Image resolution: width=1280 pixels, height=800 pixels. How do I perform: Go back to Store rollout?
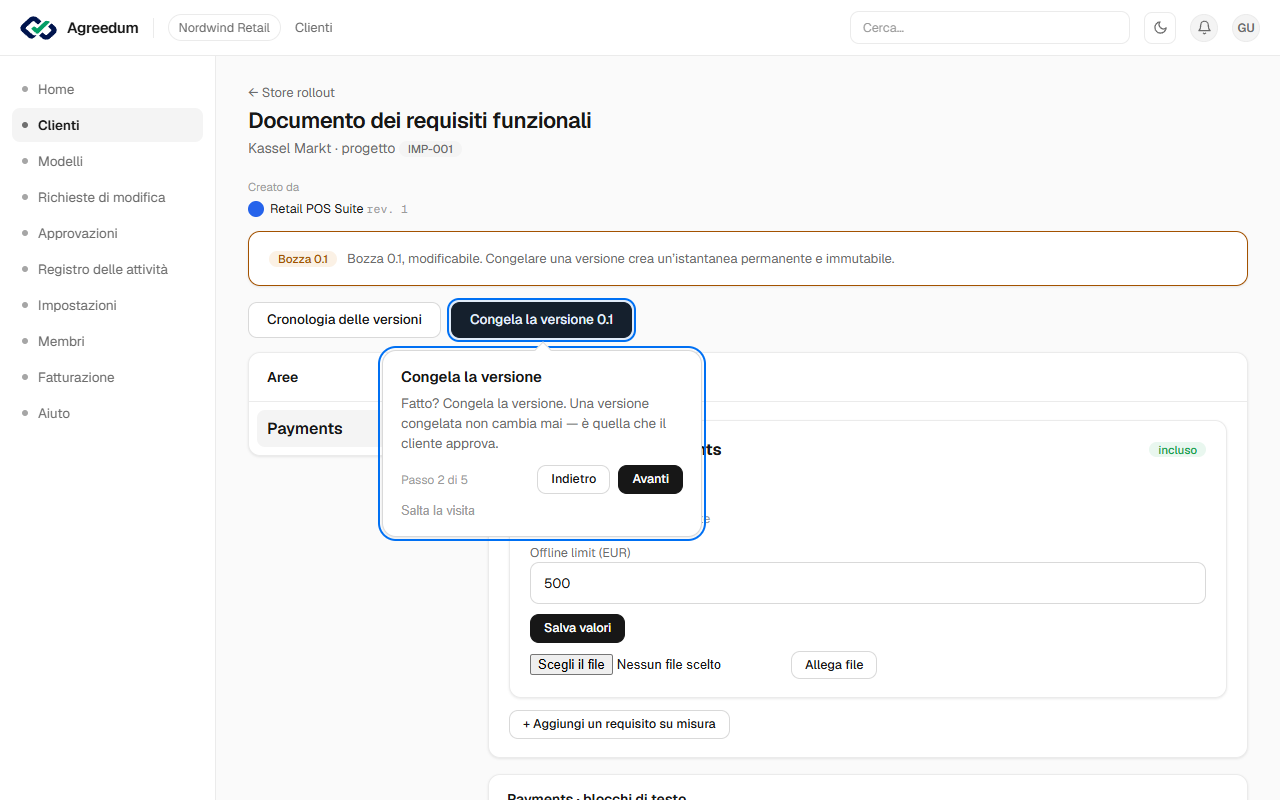click(291, 92)
